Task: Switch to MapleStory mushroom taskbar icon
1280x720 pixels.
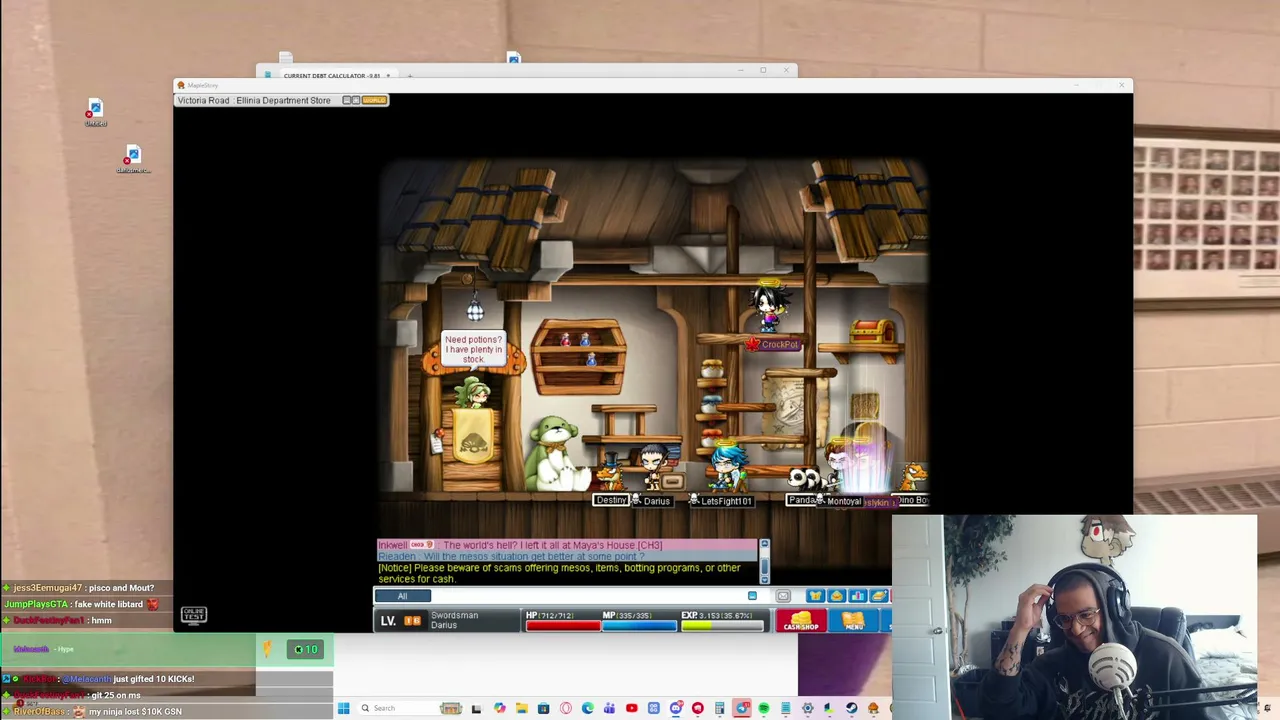Action: click(873, 709)
